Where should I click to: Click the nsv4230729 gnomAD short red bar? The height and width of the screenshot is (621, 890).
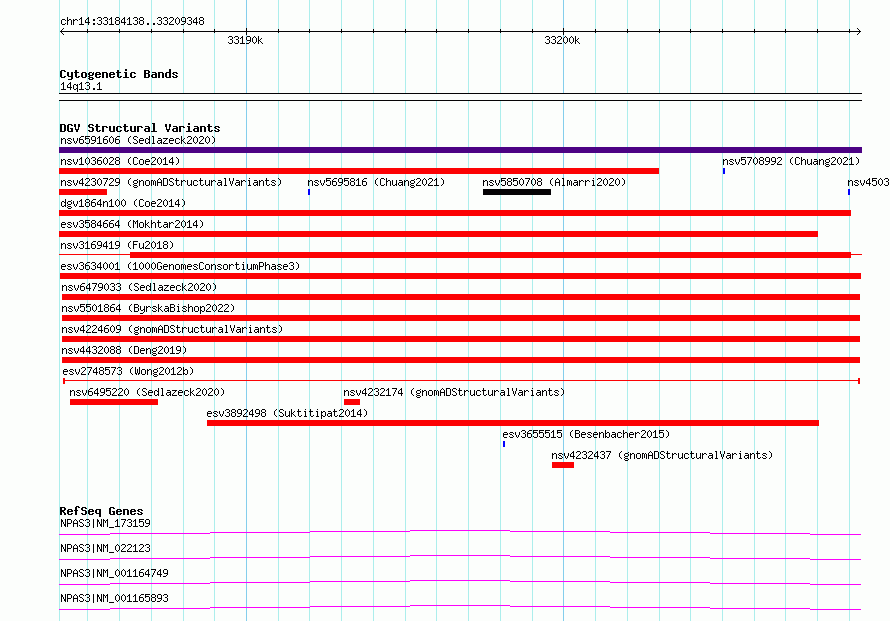click(x=83, y=192)
